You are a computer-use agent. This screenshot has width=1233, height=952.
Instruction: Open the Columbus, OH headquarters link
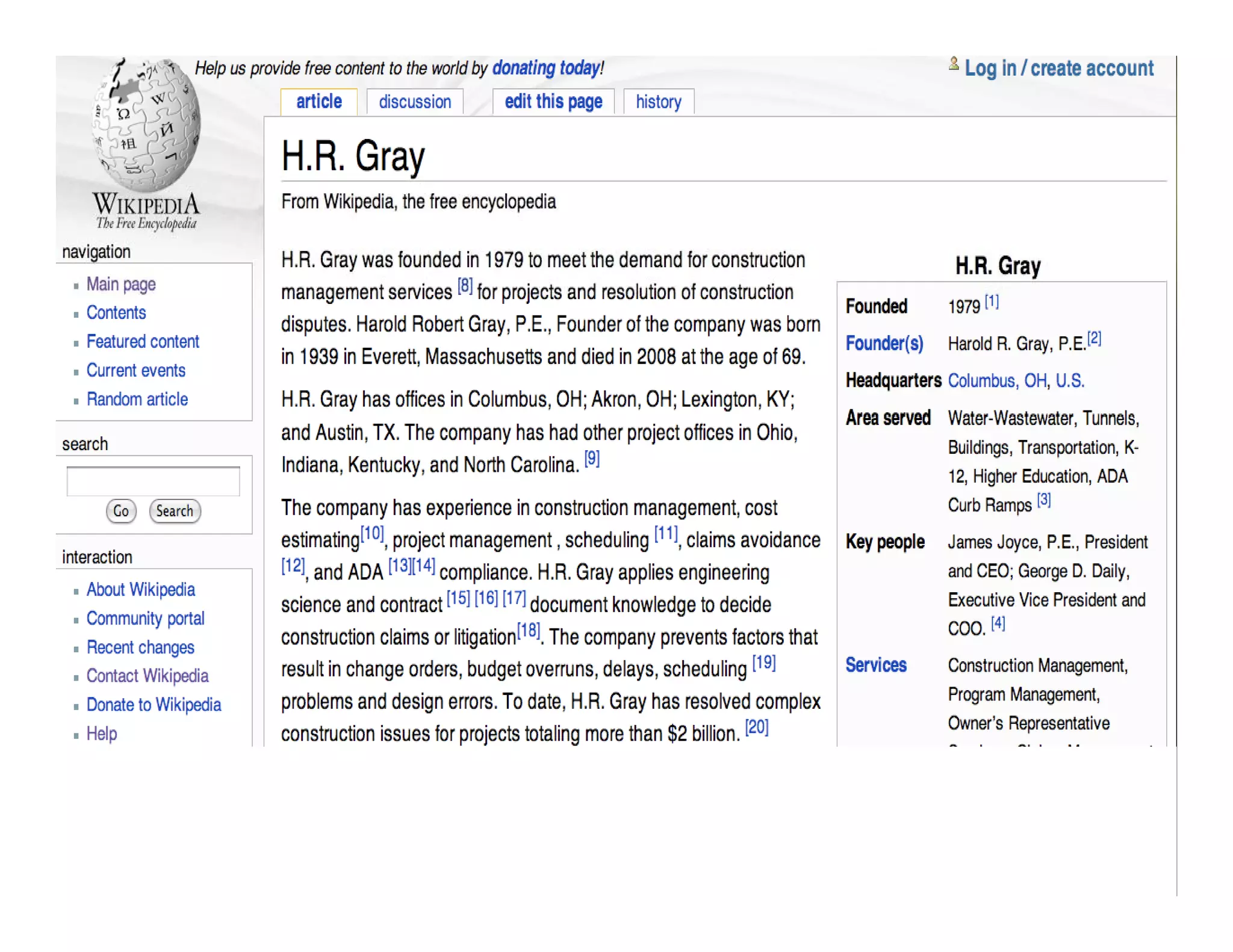click(997, 380)
